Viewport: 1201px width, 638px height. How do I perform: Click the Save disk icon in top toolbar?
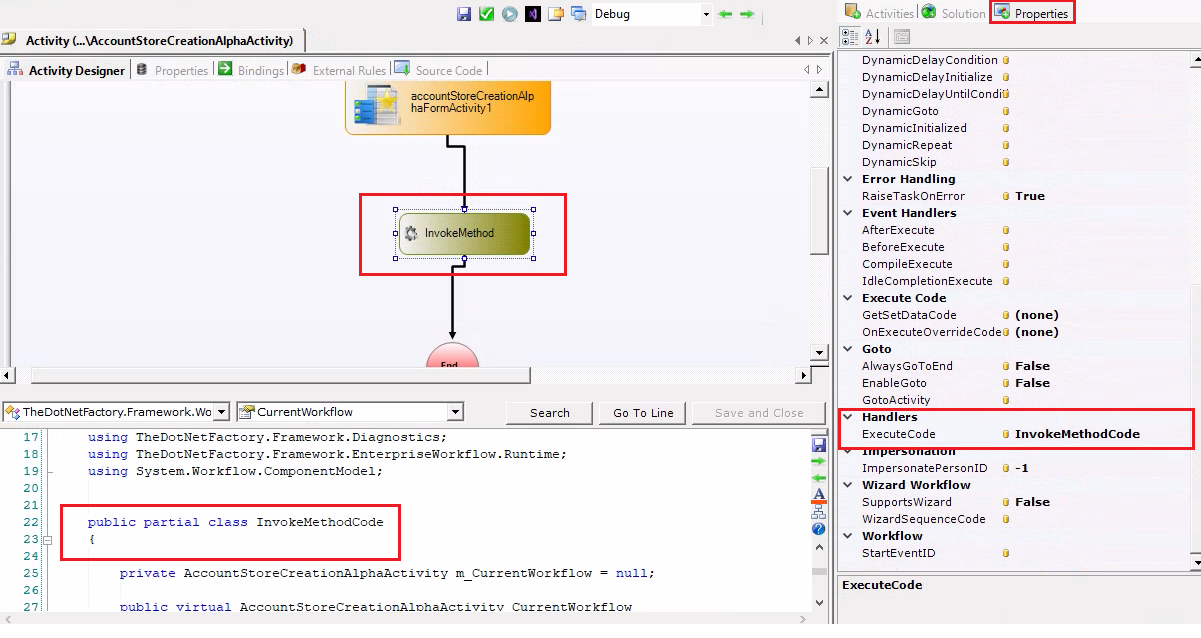tap(464, 14)
